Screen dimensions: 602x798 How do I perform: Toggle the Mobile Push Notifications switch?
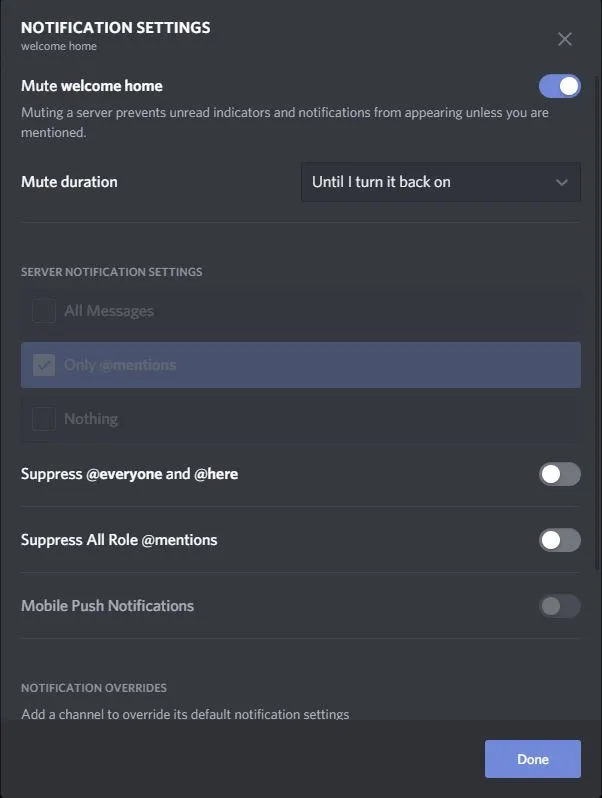click(x=559, y=606)
